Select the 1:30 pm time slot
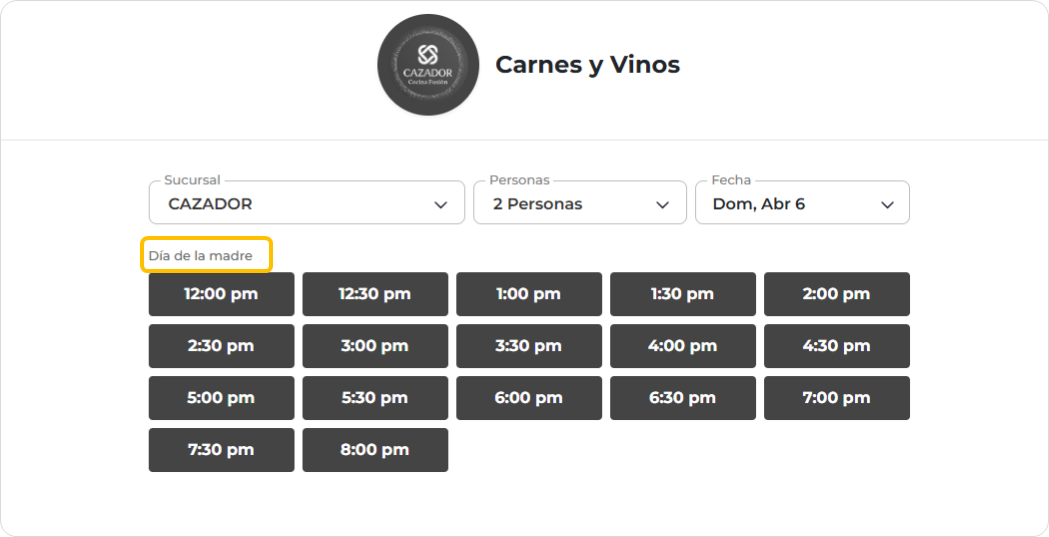1049x537 pixels. pyautogui.click(x=683, y=294)
